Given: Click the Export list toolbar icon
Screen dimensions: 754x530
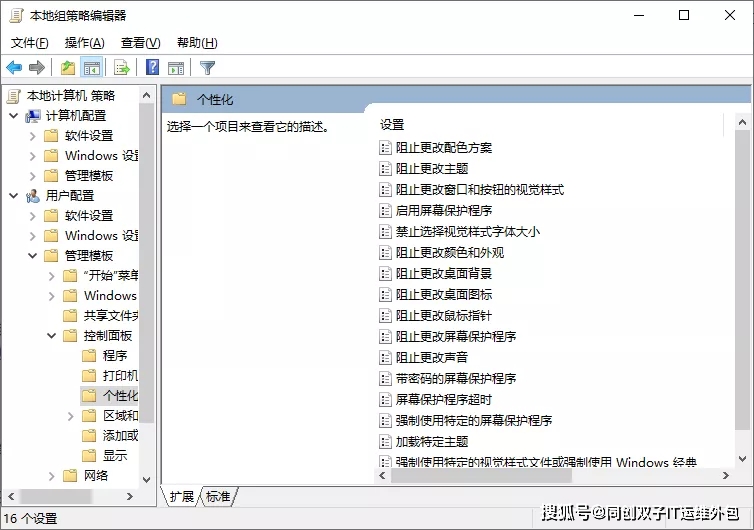Looking at the screenshot, I should (122, 68).
